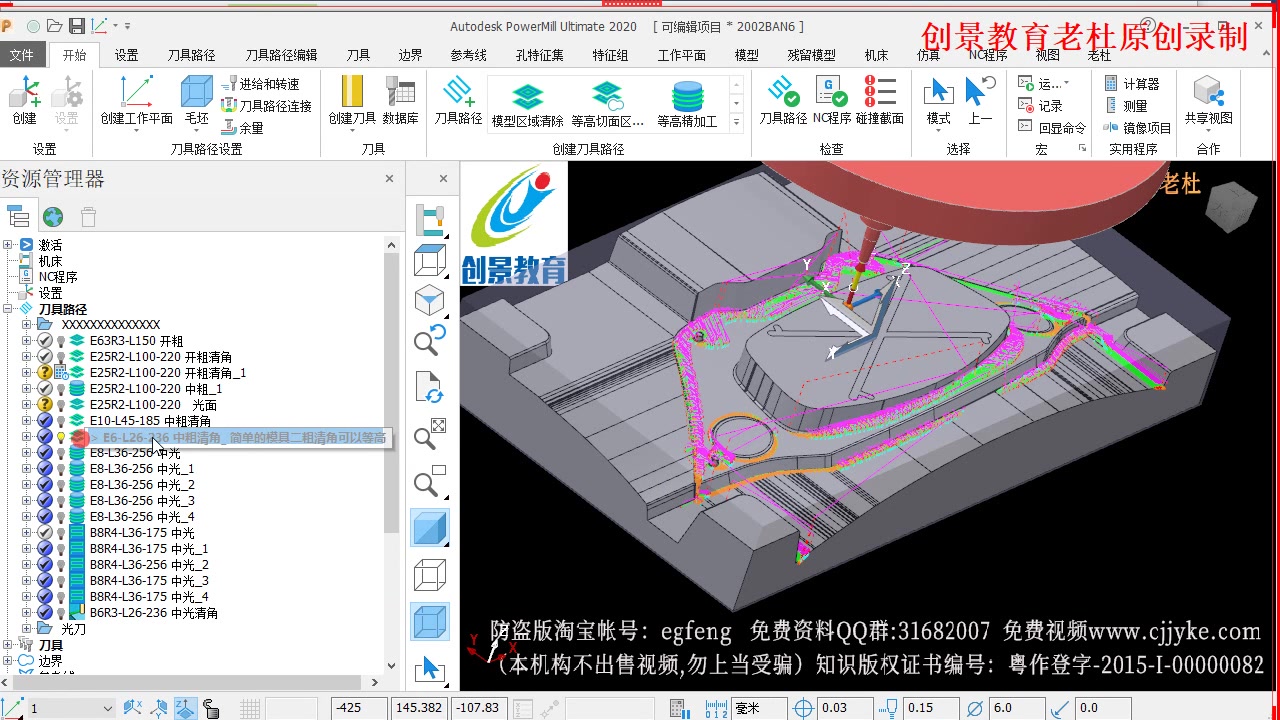This screenshot has width=1280, height=720.
Task: Select toolpath B8R4-L36-175 中光_4
Action: pyautogui.click(x=149, y=597)
